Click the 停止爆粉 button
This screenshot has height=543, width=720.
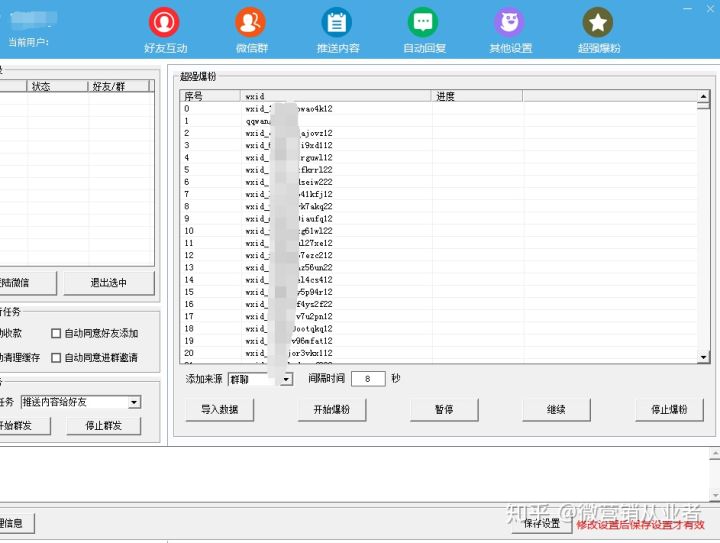[669, 410]
